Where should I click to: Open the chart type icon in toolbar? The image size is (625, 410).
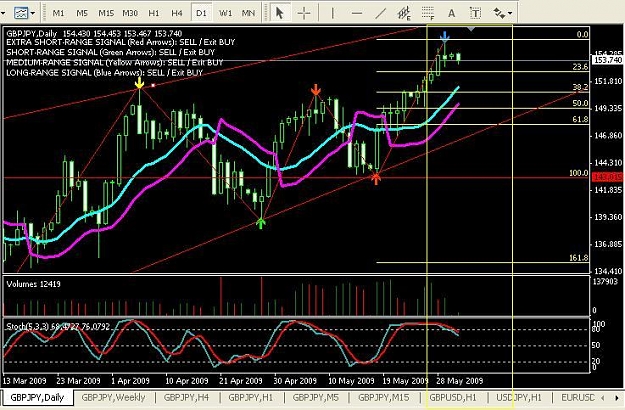pyautogui.click(x=21, y=13)
